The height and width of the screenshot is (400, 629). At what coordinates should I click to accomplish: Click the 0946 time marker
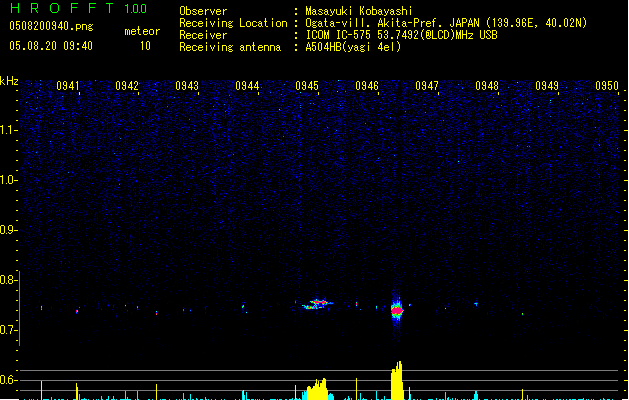coord(367,86)
